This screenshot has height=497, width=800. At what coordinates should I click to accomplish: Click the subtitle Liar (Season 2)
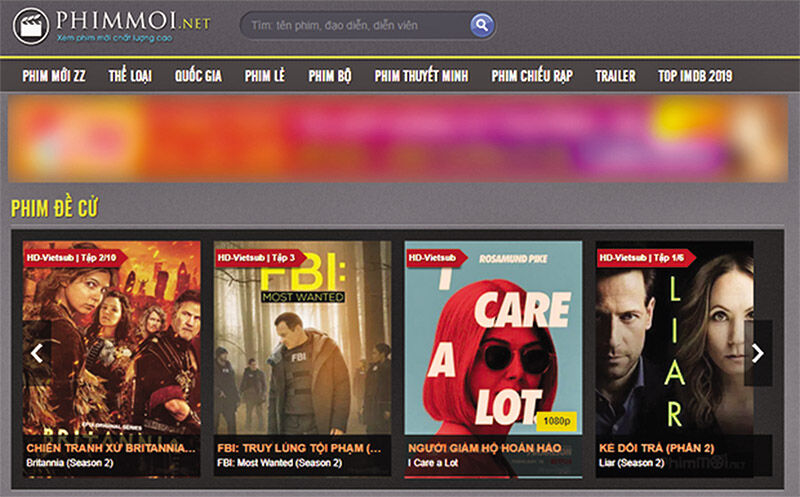pyautogui.click(x=632, y=463)
